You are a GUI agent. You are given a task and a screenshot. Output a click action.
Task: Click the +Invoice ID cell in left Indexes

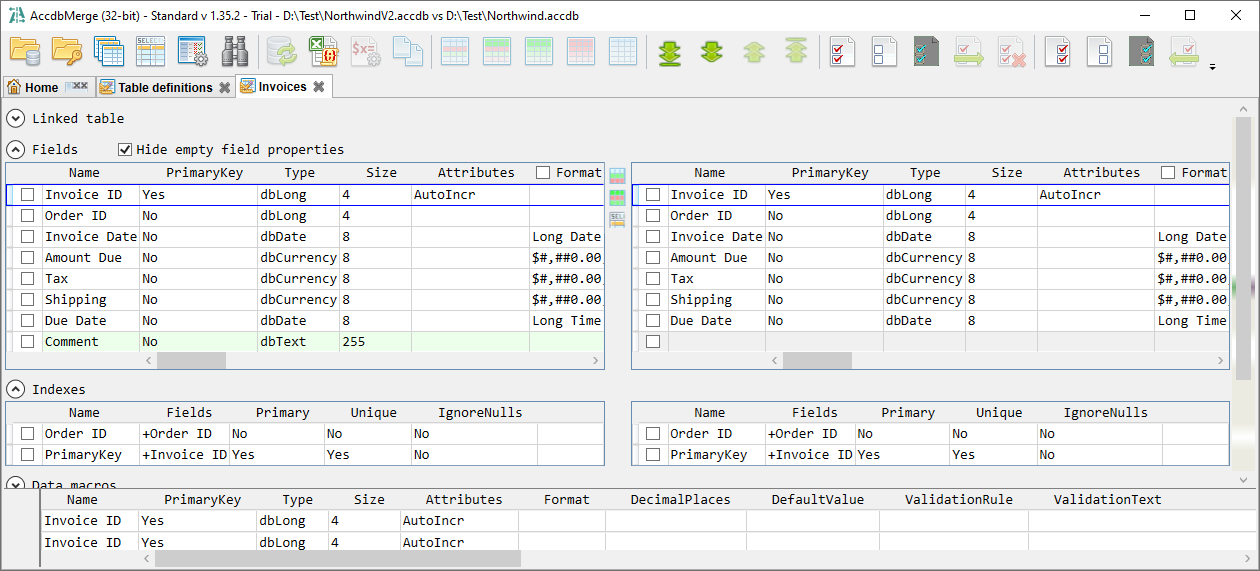pos(186,455)
